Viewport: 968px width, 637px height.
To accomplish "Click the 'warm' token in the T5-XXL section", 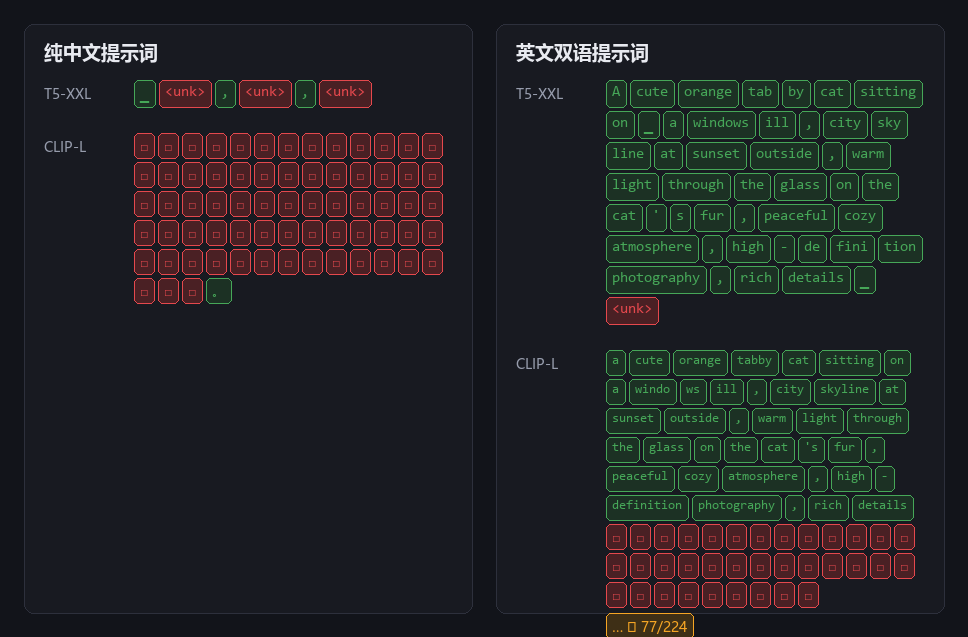I will click(868, 156).
